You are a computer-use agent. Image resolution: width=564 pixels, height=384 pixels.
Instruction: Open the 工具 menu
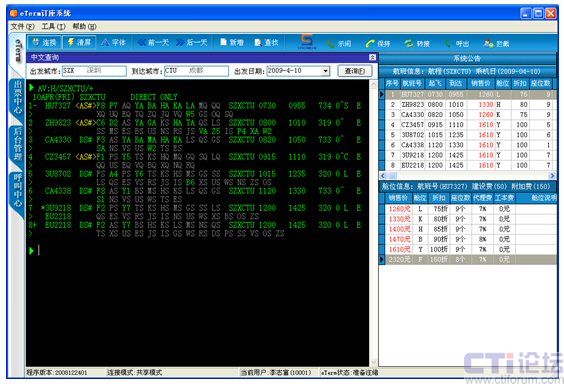(54, 27)
